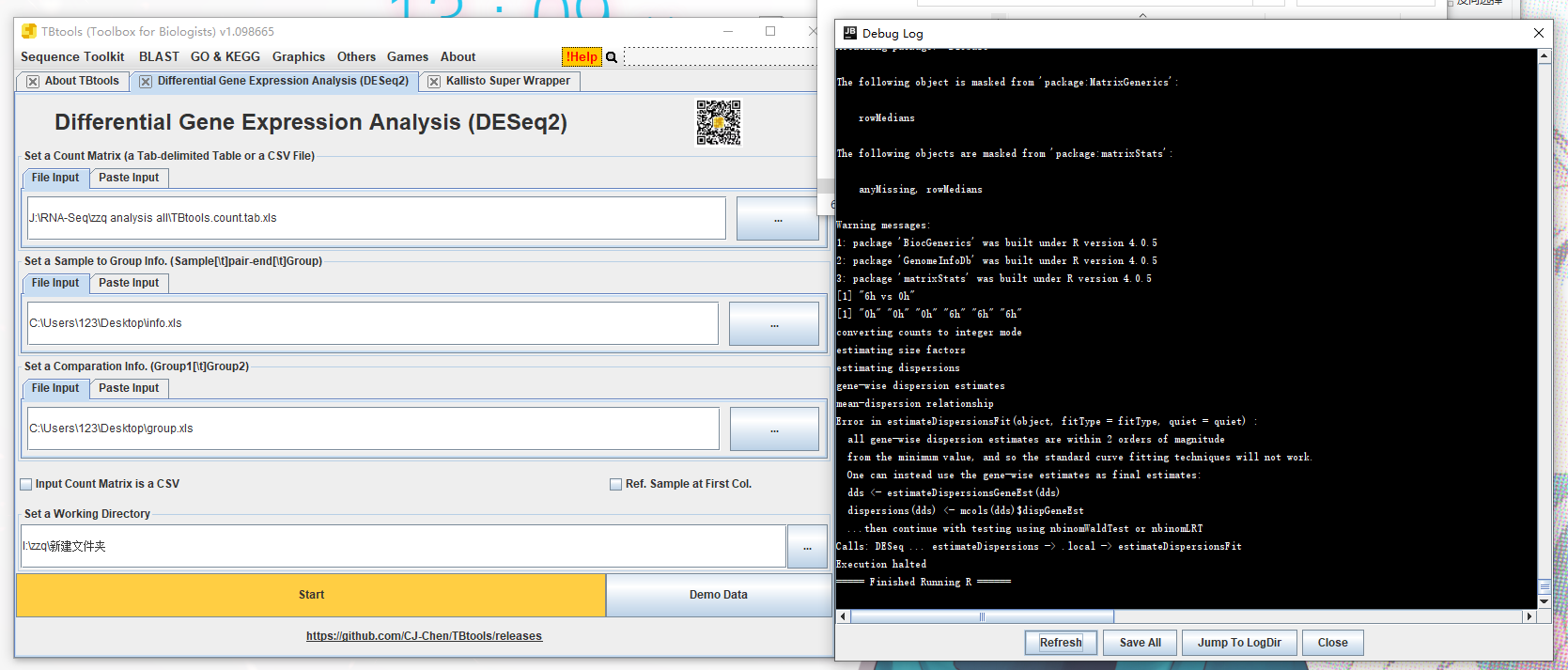1568x670 pixels.
Task: Open the TBtools GitHub releases link
Action: (424, 636)
